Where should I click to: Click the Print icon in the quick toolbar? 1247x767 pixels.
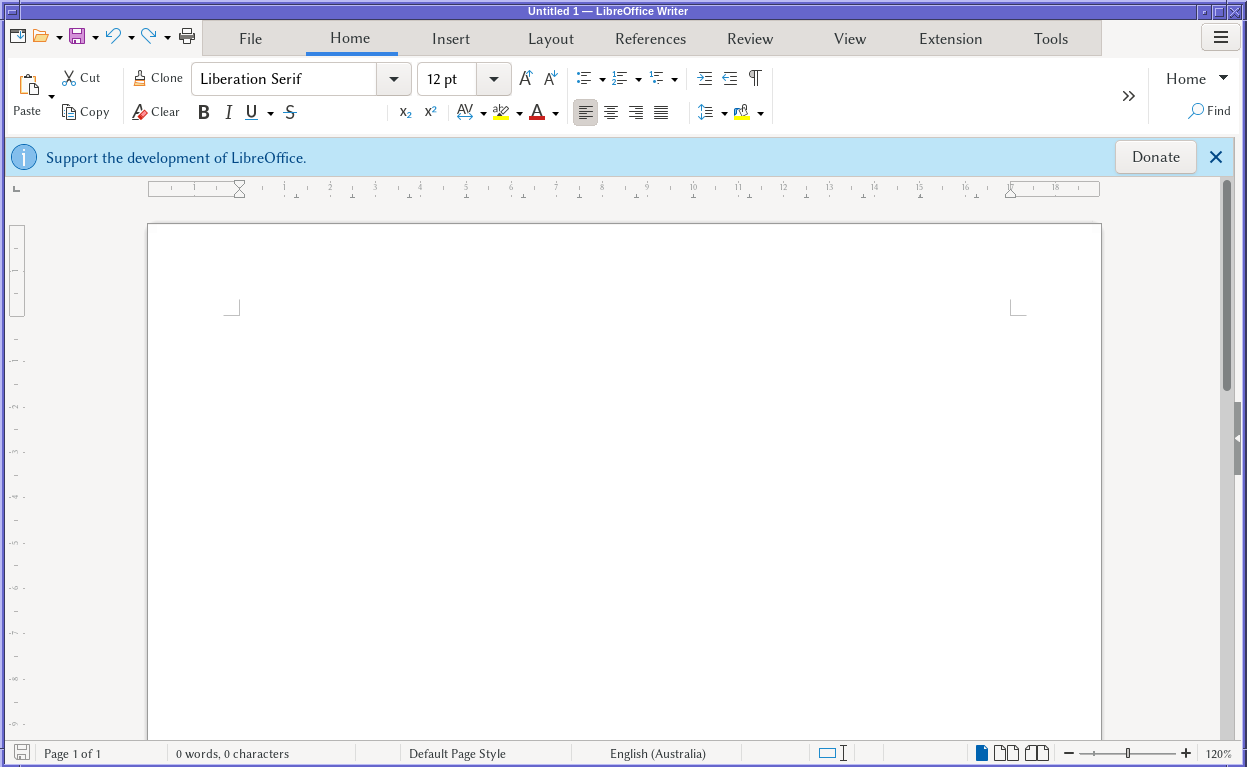pyautogui.click(x=187, y=37)
